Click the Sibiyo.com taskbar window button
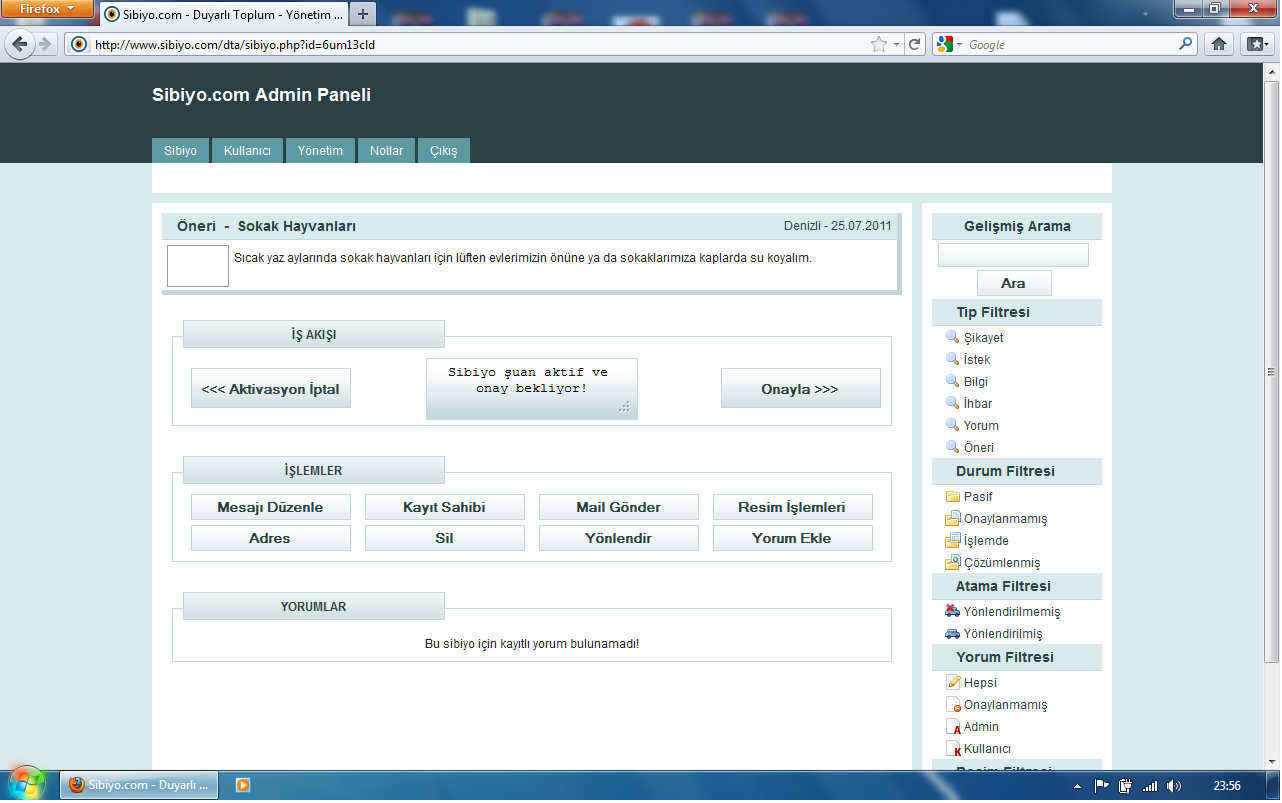This screenshot has width=1282, height=803. point(139,785)
